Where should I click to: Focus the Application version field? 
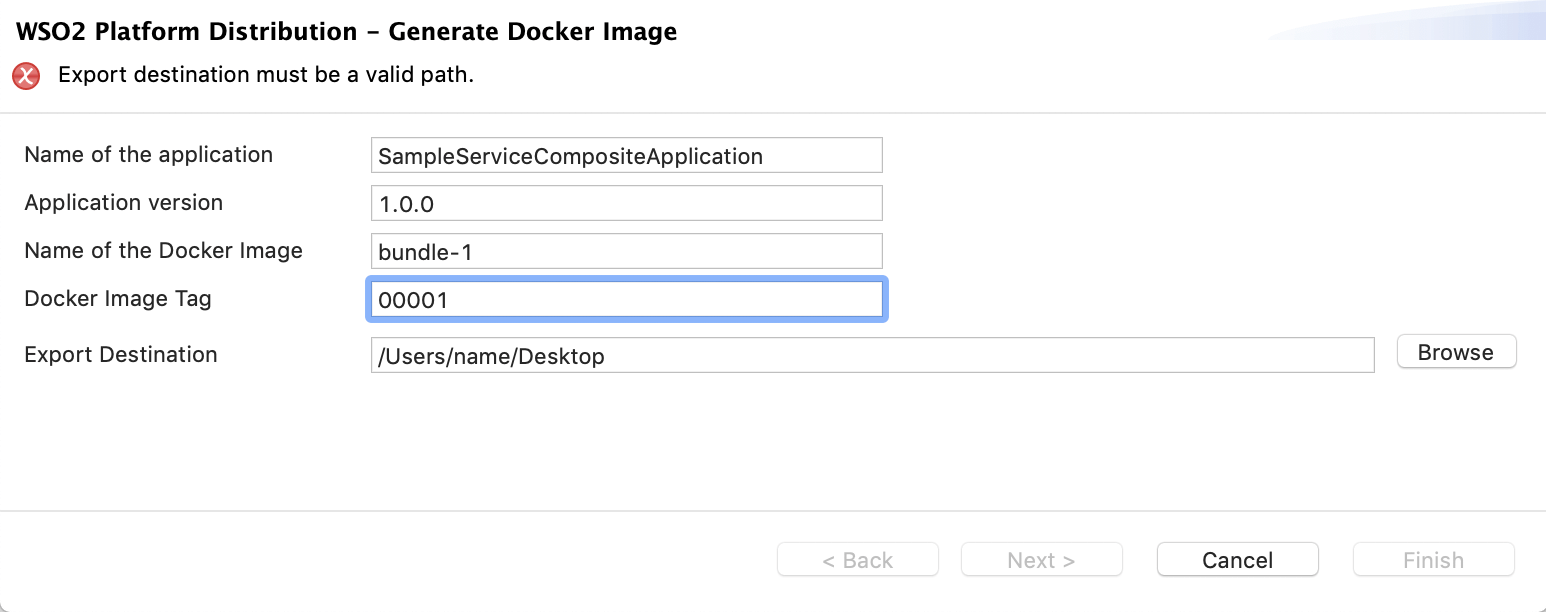[x=626, y=203]
